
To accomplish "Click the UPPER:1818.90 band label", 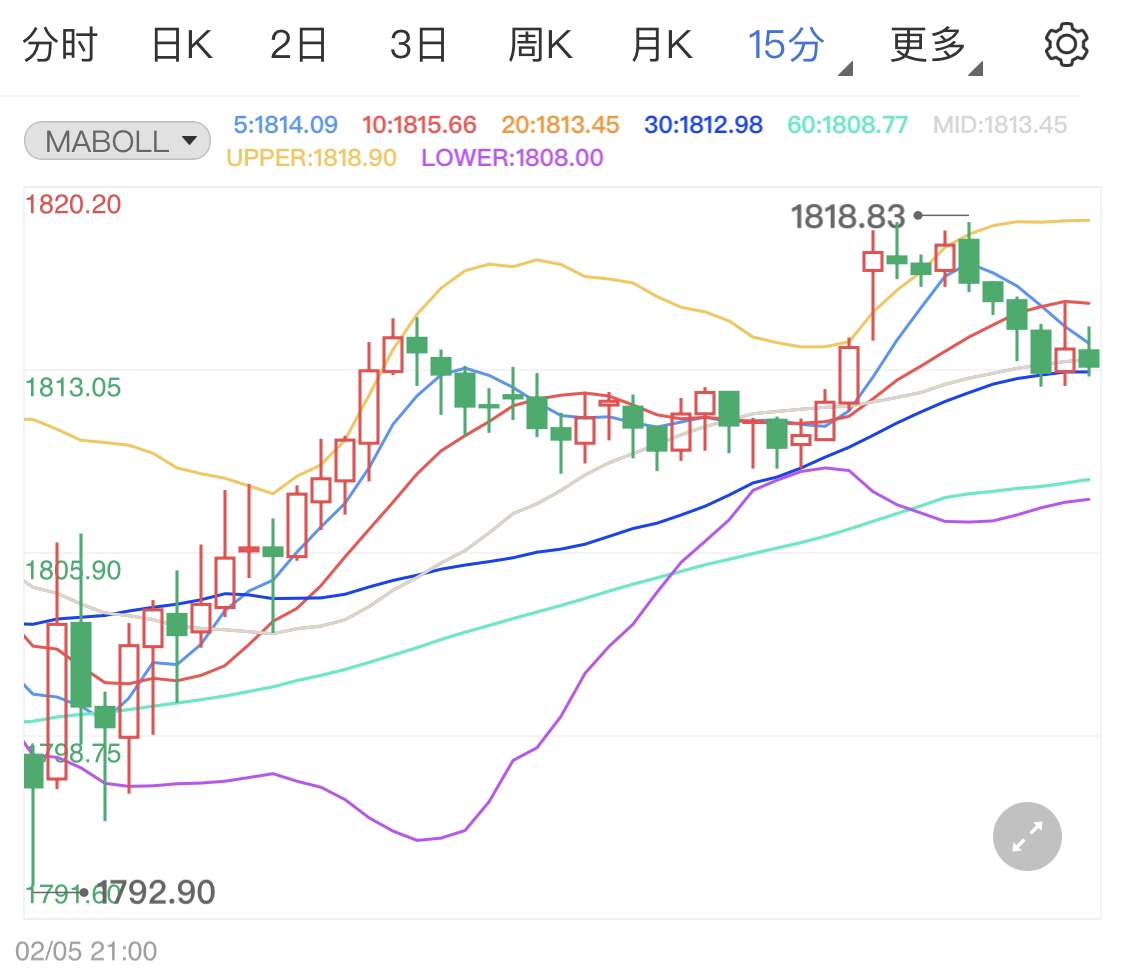I will [x=311, y=158].
